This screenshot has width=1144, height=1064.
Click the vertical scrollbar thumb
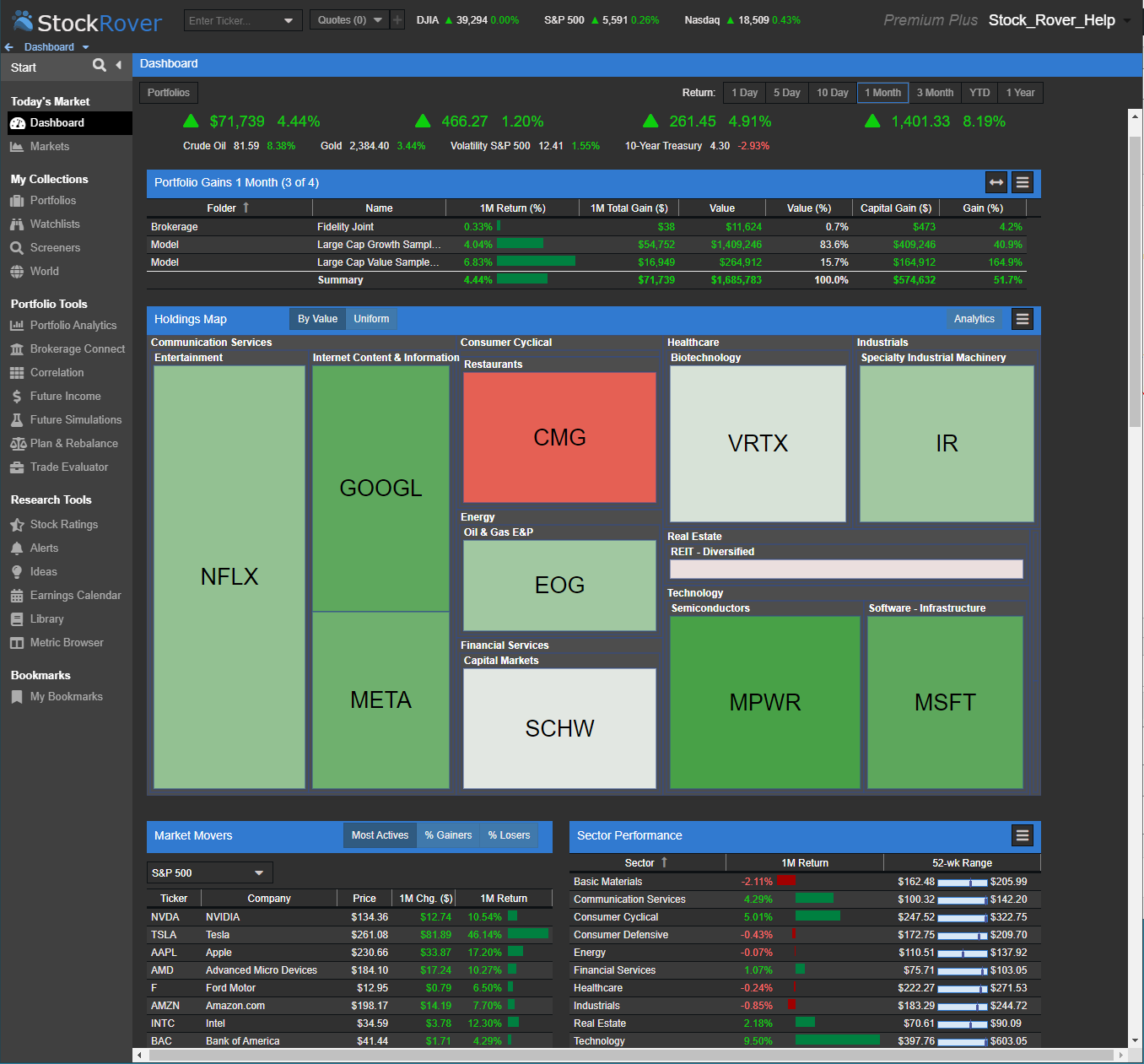click(1135, 282)
